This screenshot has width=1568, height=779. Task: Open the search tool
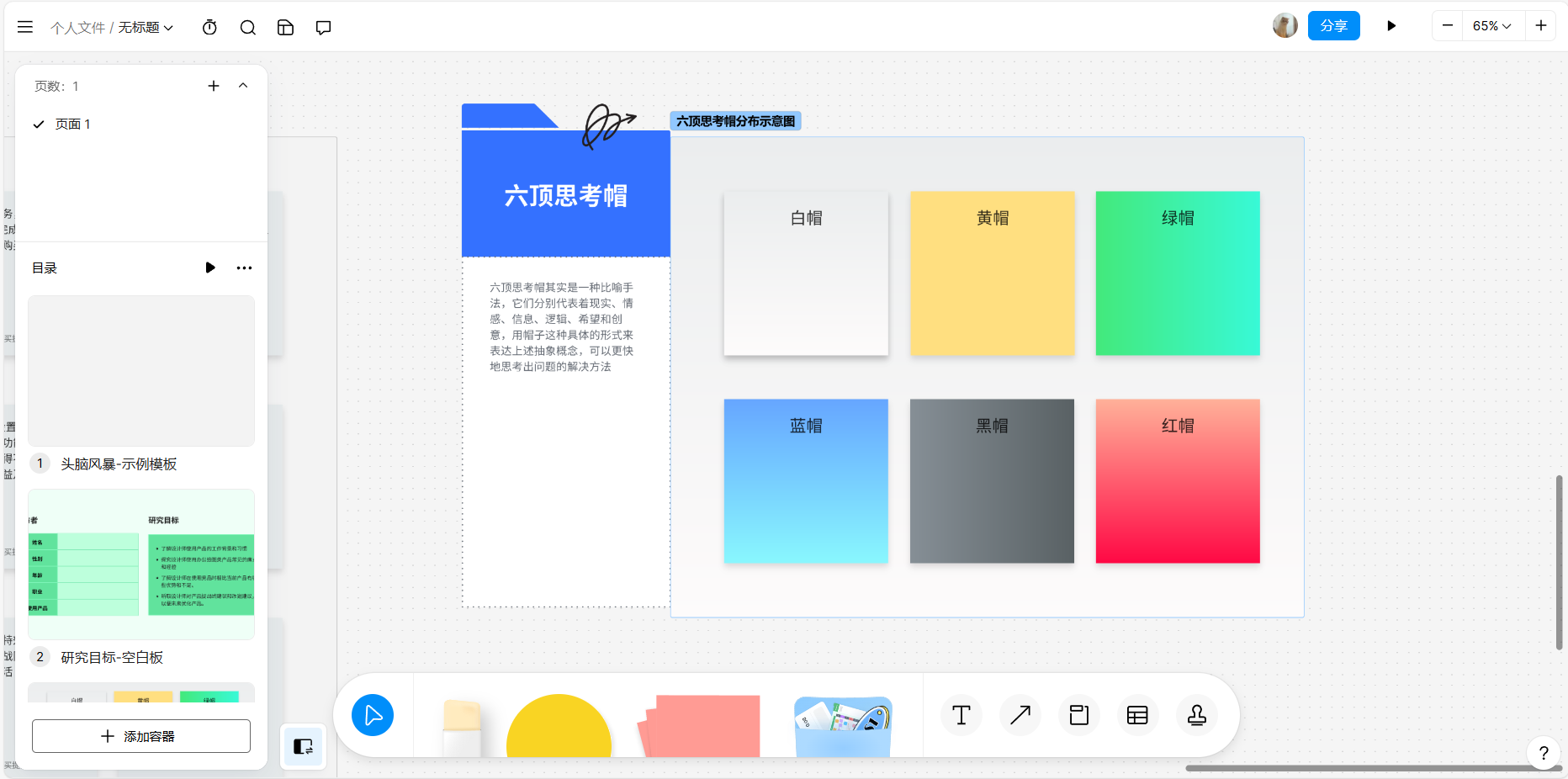click(247, 27)
